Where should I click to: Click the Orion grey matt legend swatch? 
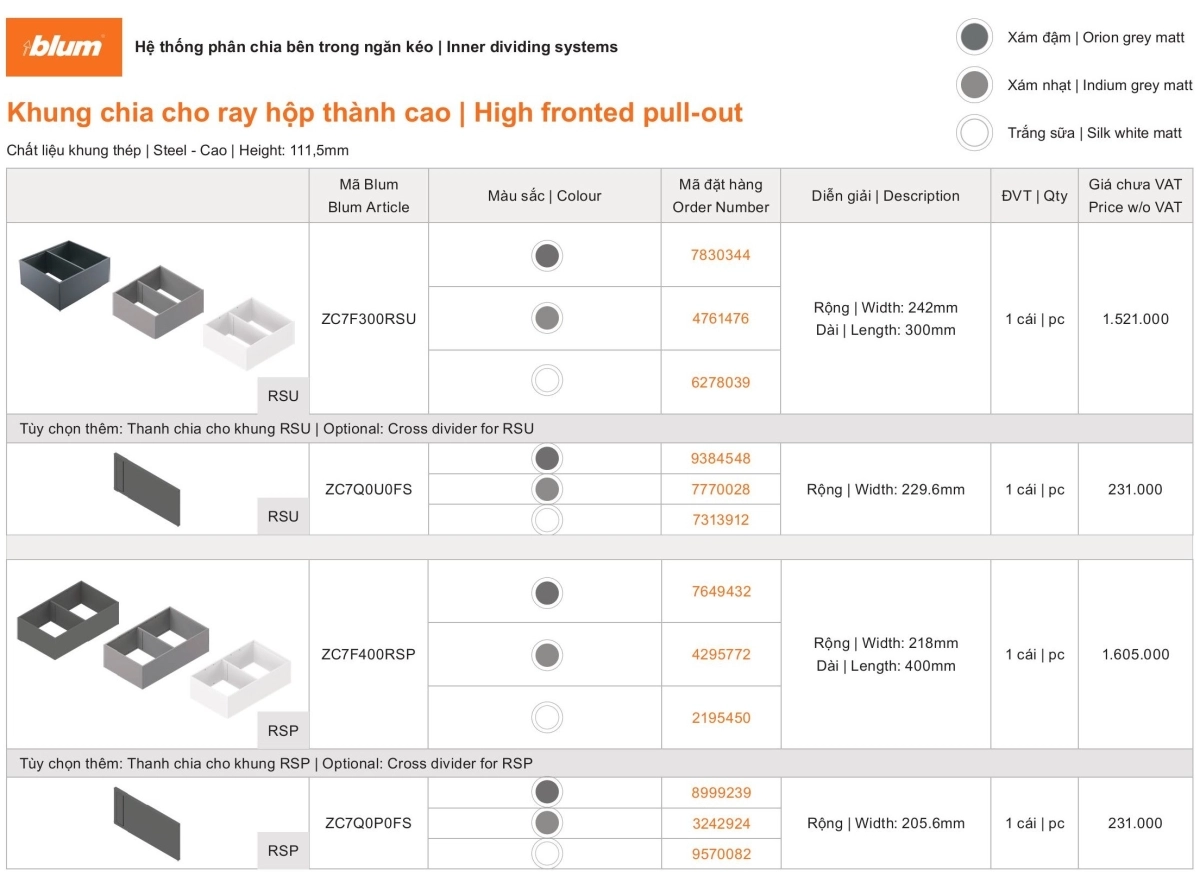click(973, 38)
